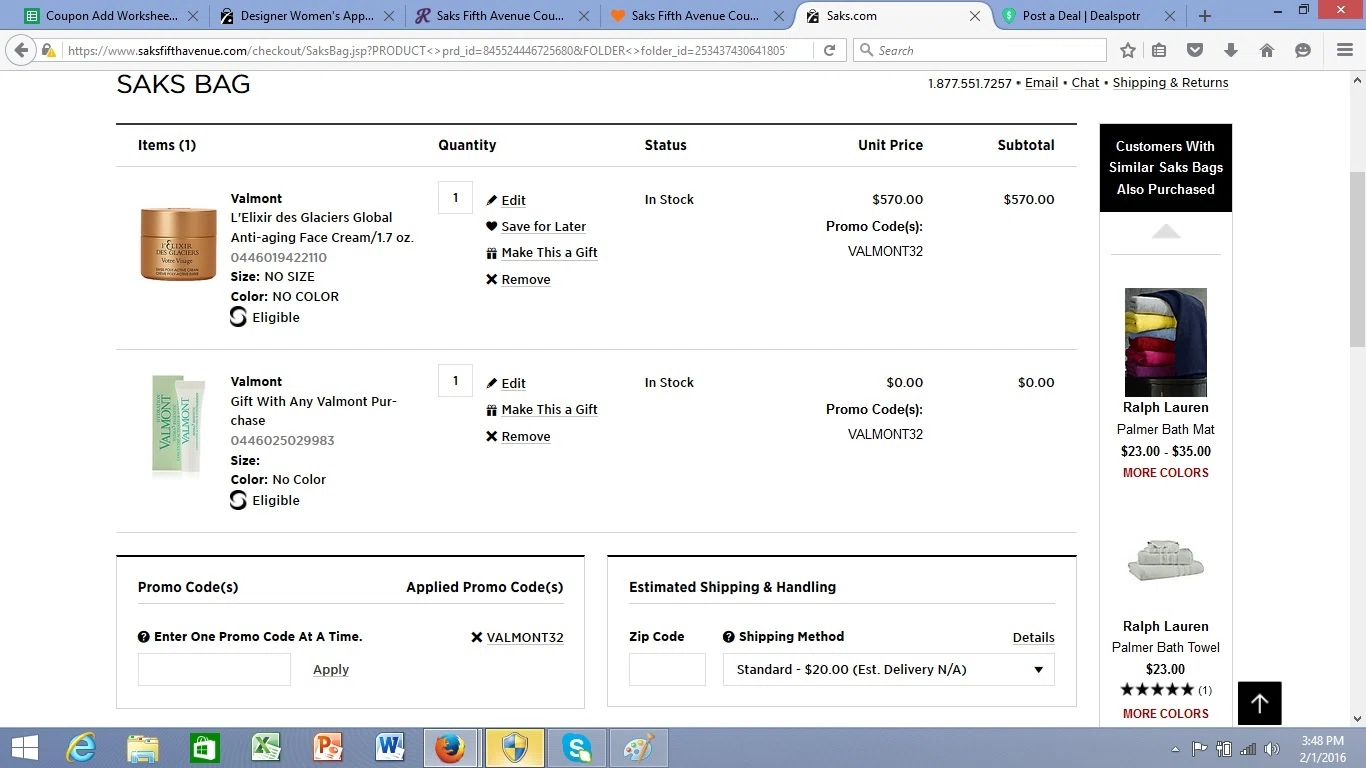
Task: Click the quantity box for the face cream
Action: coord(455,198)
